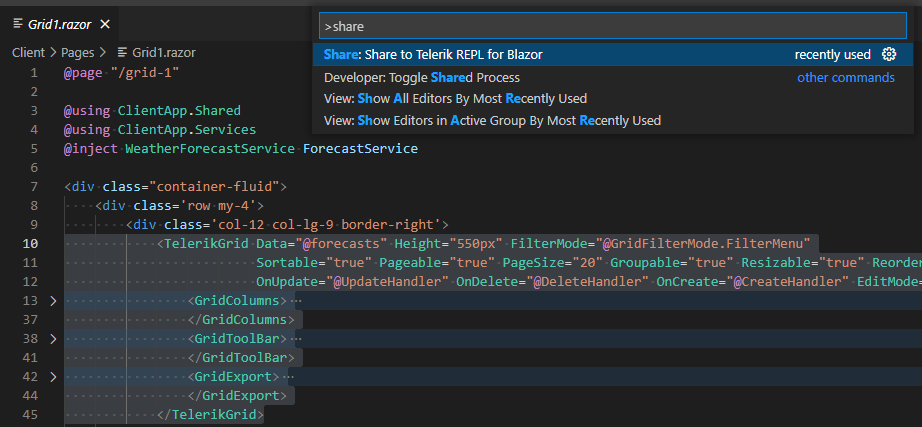Run Share to Telerik REPL for Blazor
The width and height of the screenshot is (922, 427).
[612, 55]
